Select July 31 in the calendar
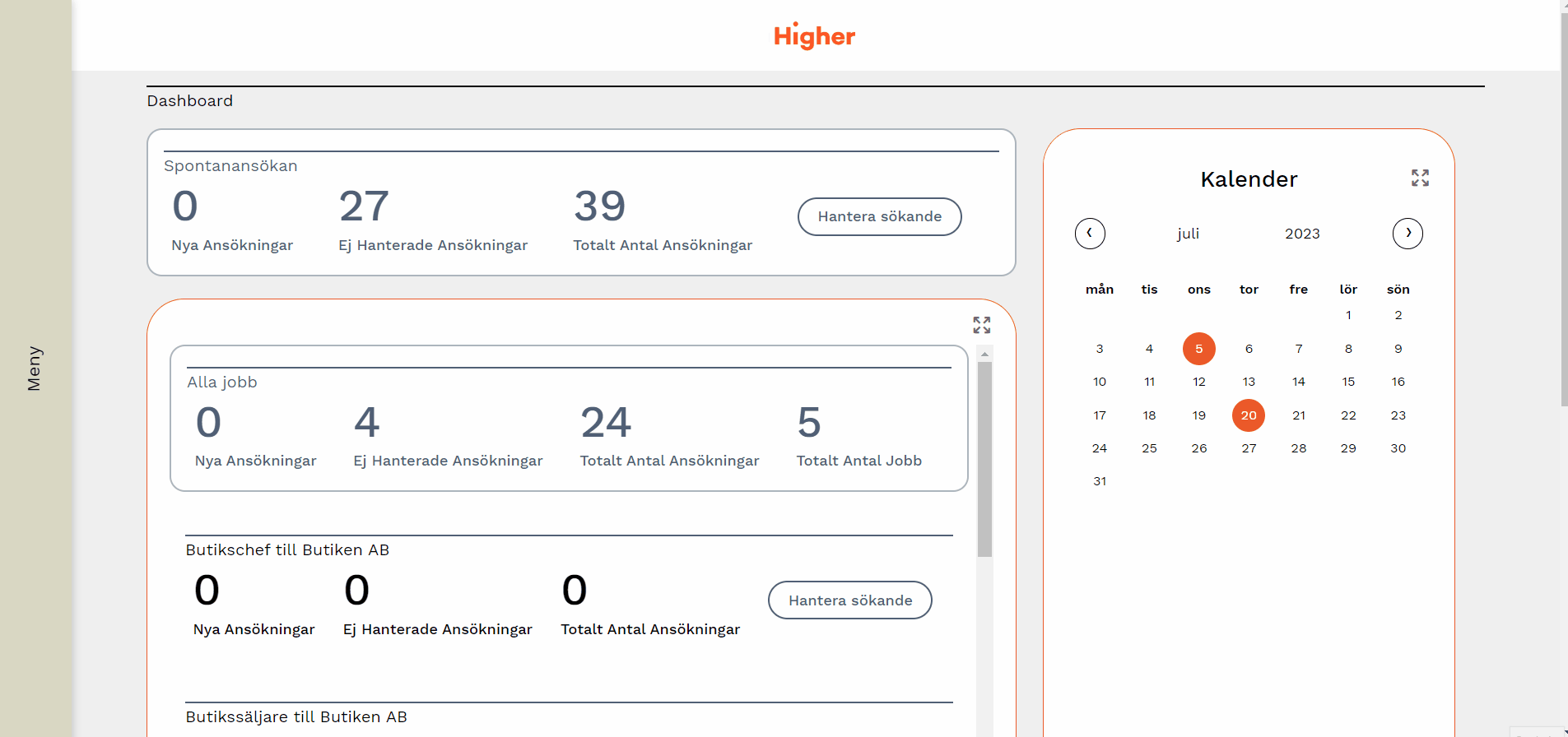This screenshot has height=737, width=1568. coord(1100,481)
